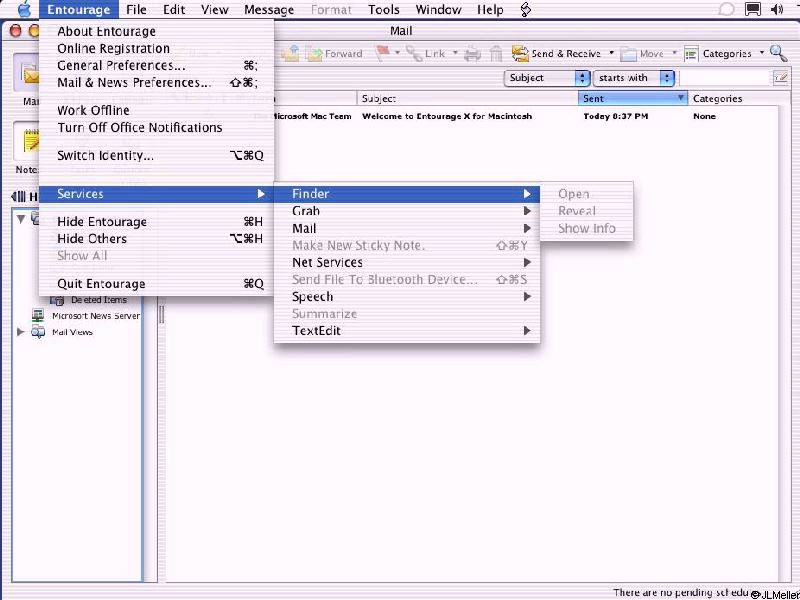Click the Move toolbar button
800x600 pixels.
(x=641, y=54)
